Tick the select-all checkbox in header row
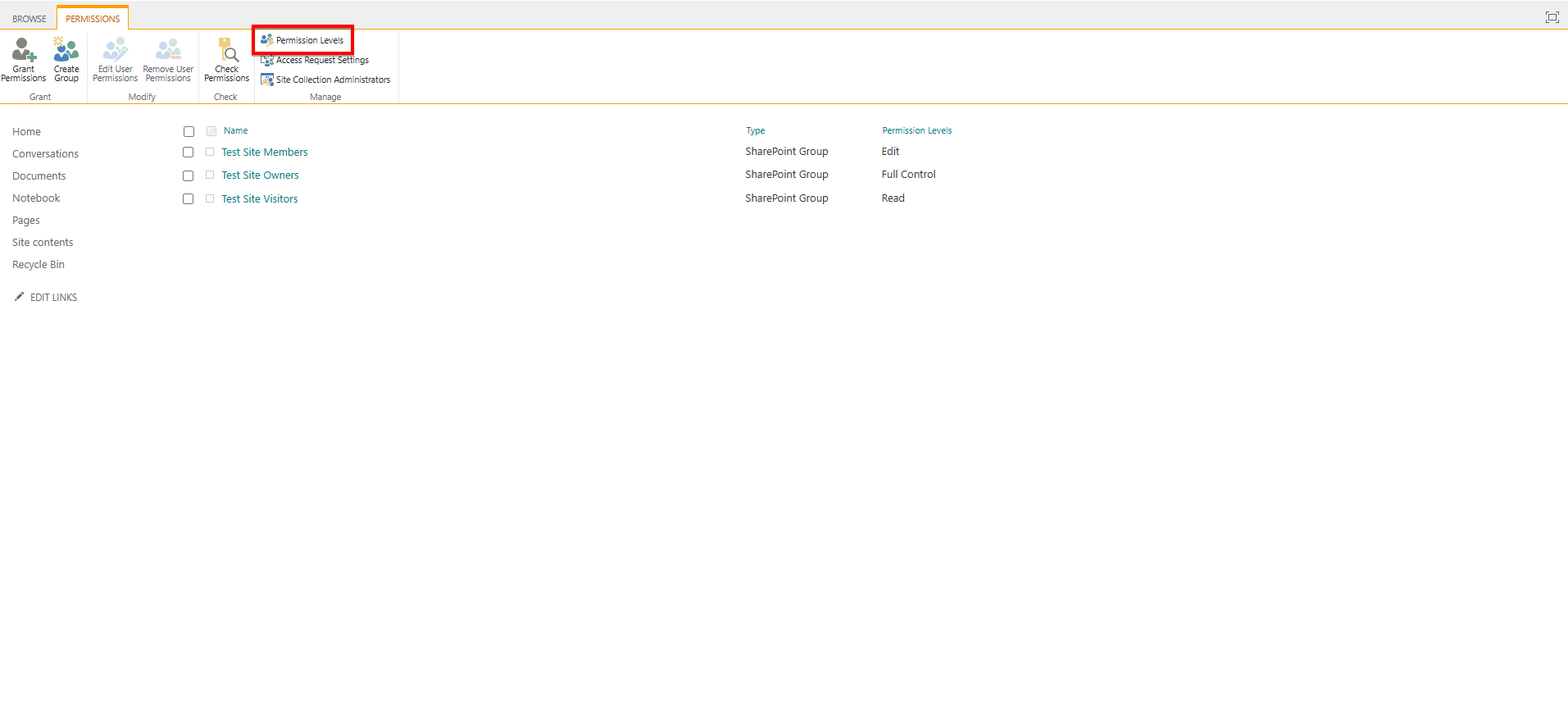Screen dimensions: 1568x706 189,131
